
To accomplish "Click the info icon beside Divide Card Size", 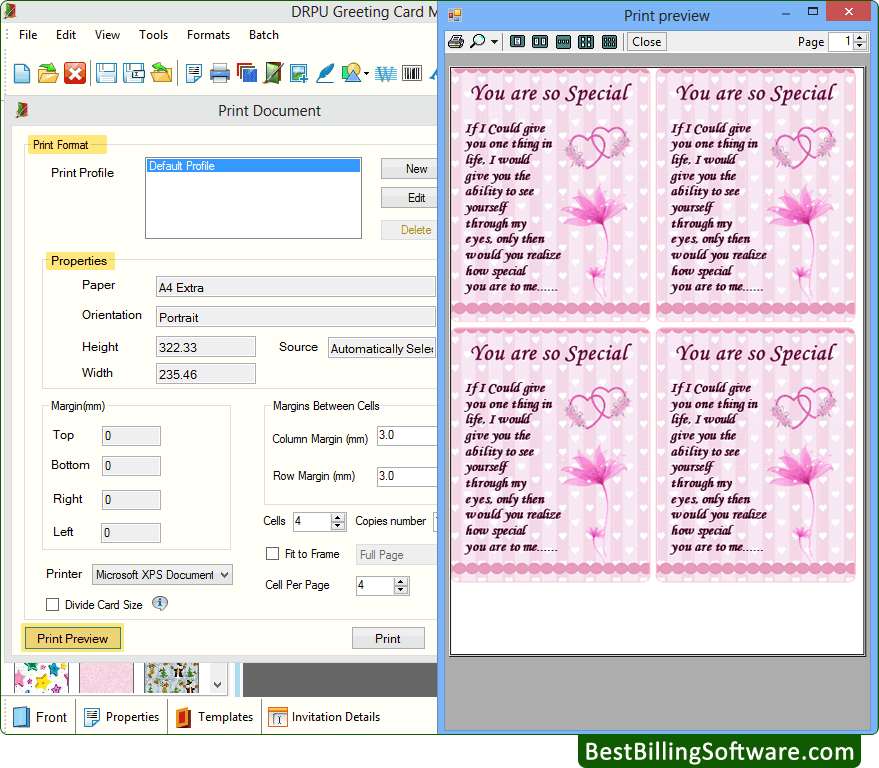I will pyautogui.click(x=160, y=604).
